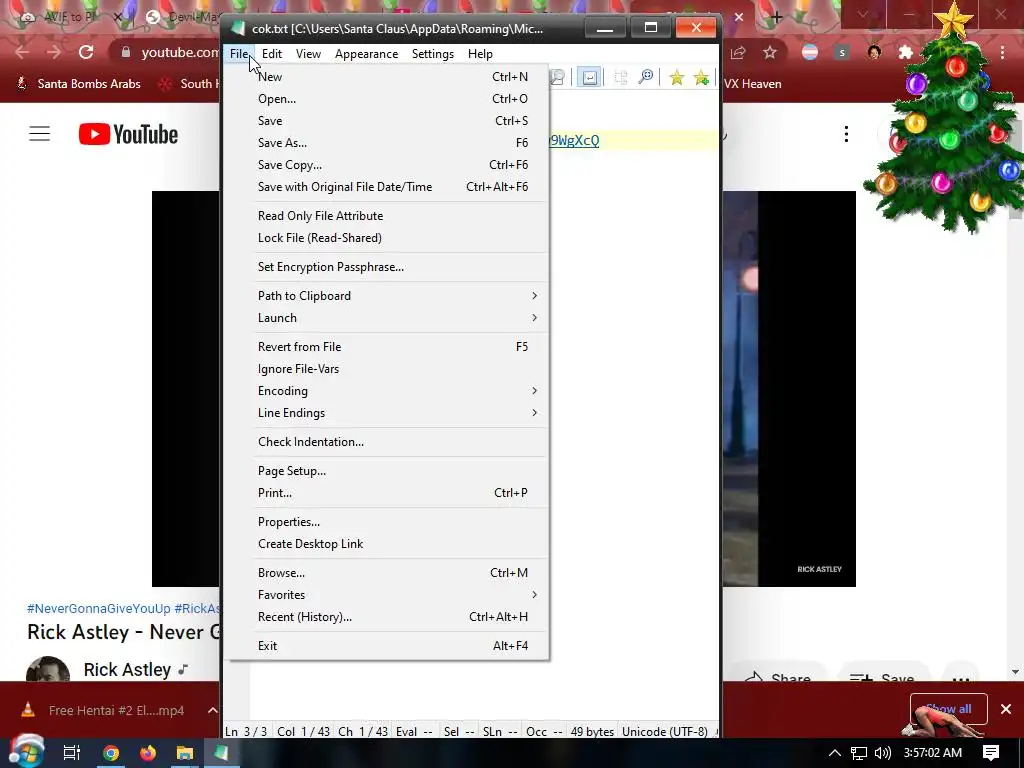The image size is (1024, 768).
Task: Click Chrome's forward arrow button
Action: pyautogui.click(x=54, y=52)
